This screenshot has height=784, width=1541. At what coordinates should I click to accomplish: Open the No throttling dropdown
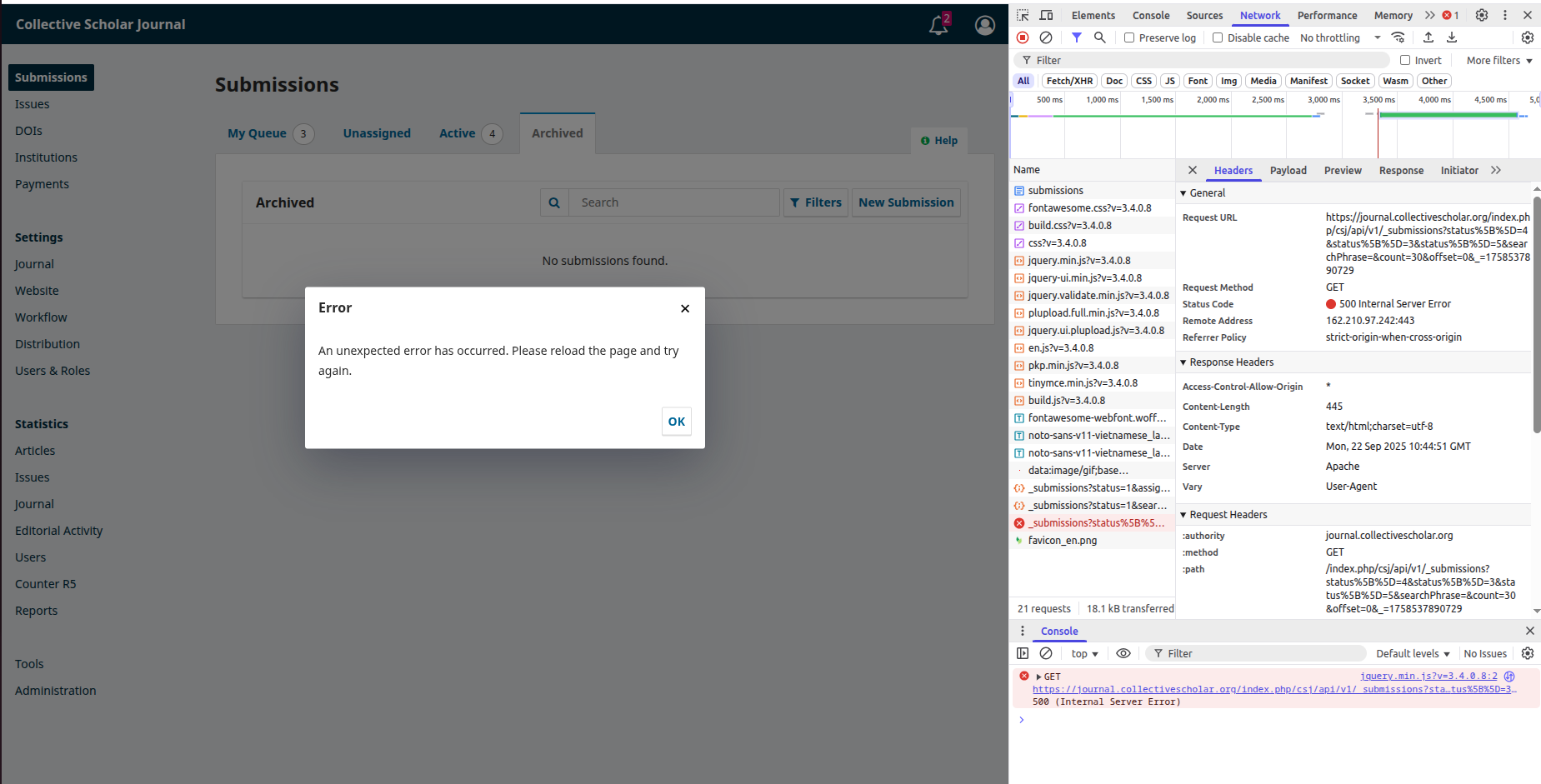pyautogui.click(x=1340, y=37)
